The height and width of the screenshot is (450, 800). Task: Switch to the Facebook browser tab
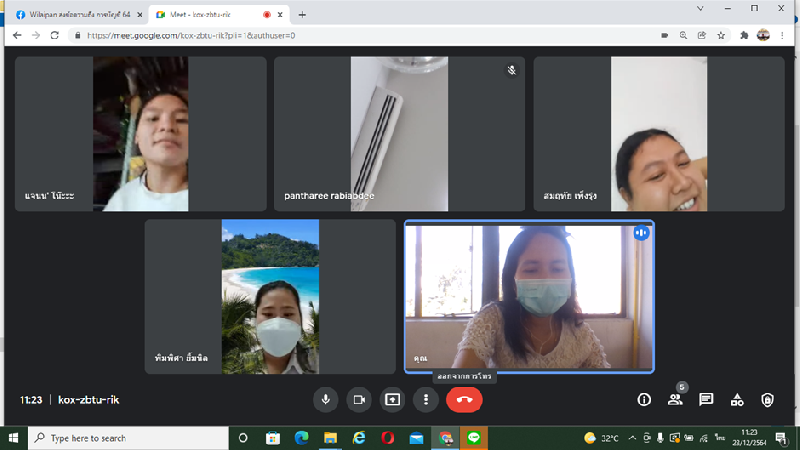point(73,15)
